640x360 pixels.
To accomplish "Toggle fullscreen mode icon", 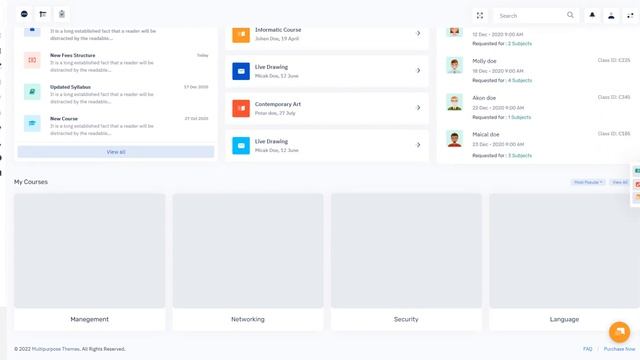I will coord(480,16).
